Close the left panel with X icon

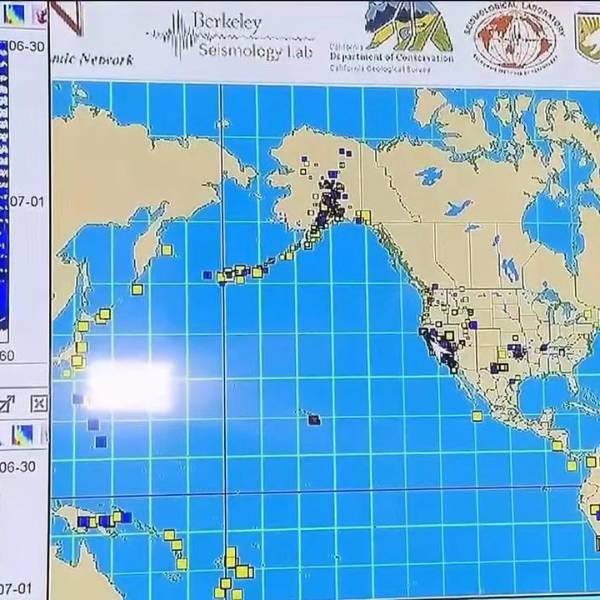[38, 404]
